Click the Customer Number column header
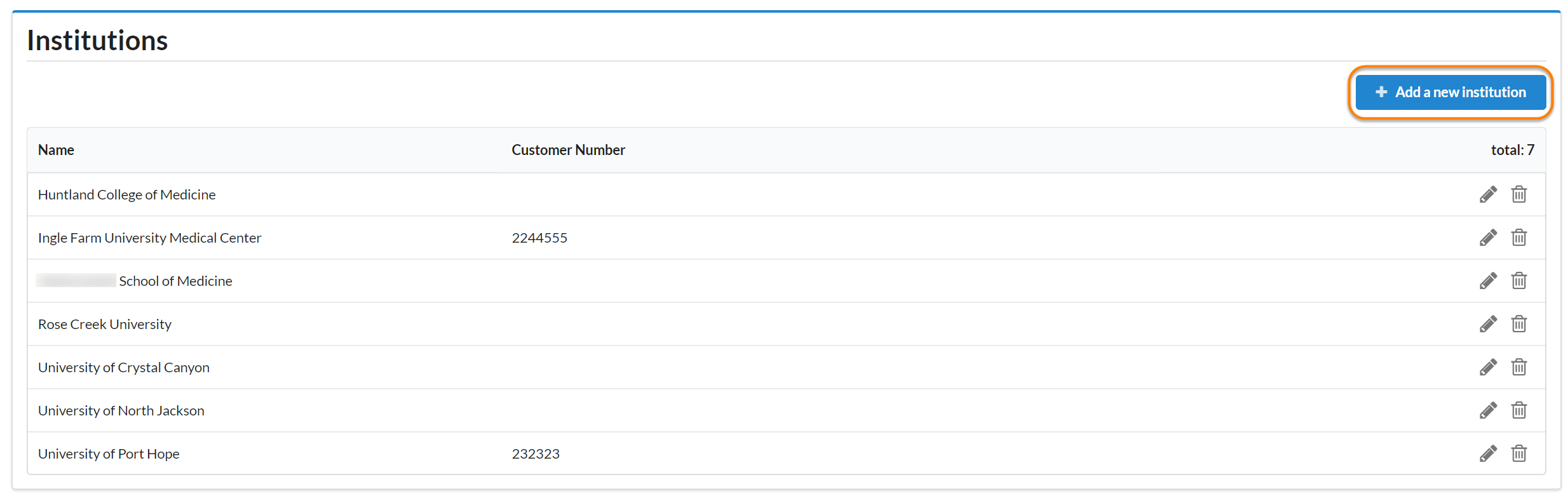The width and height of the screenshot is (1568, 498). 568,150
